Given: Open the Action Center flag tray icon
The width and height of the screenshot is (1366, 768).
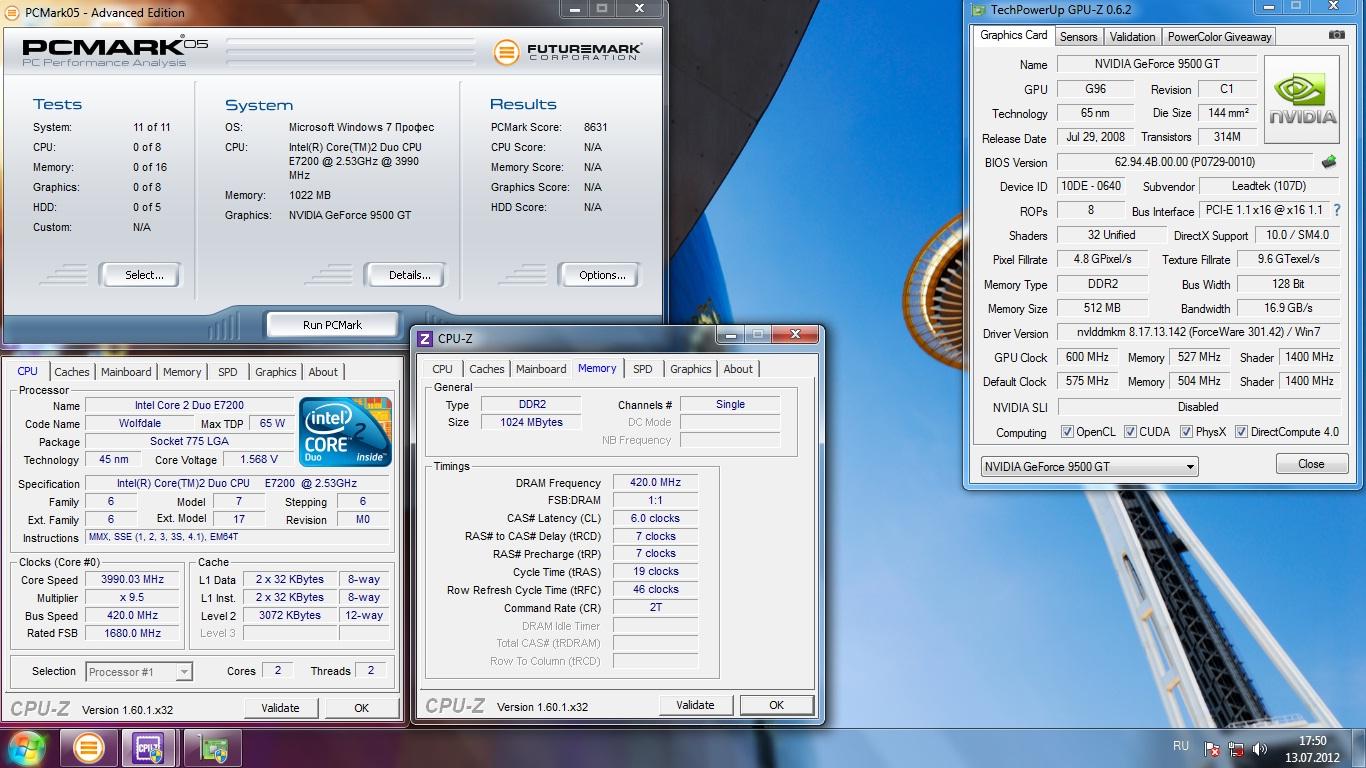Looking at the screenshot, I should click(1212, 748).
